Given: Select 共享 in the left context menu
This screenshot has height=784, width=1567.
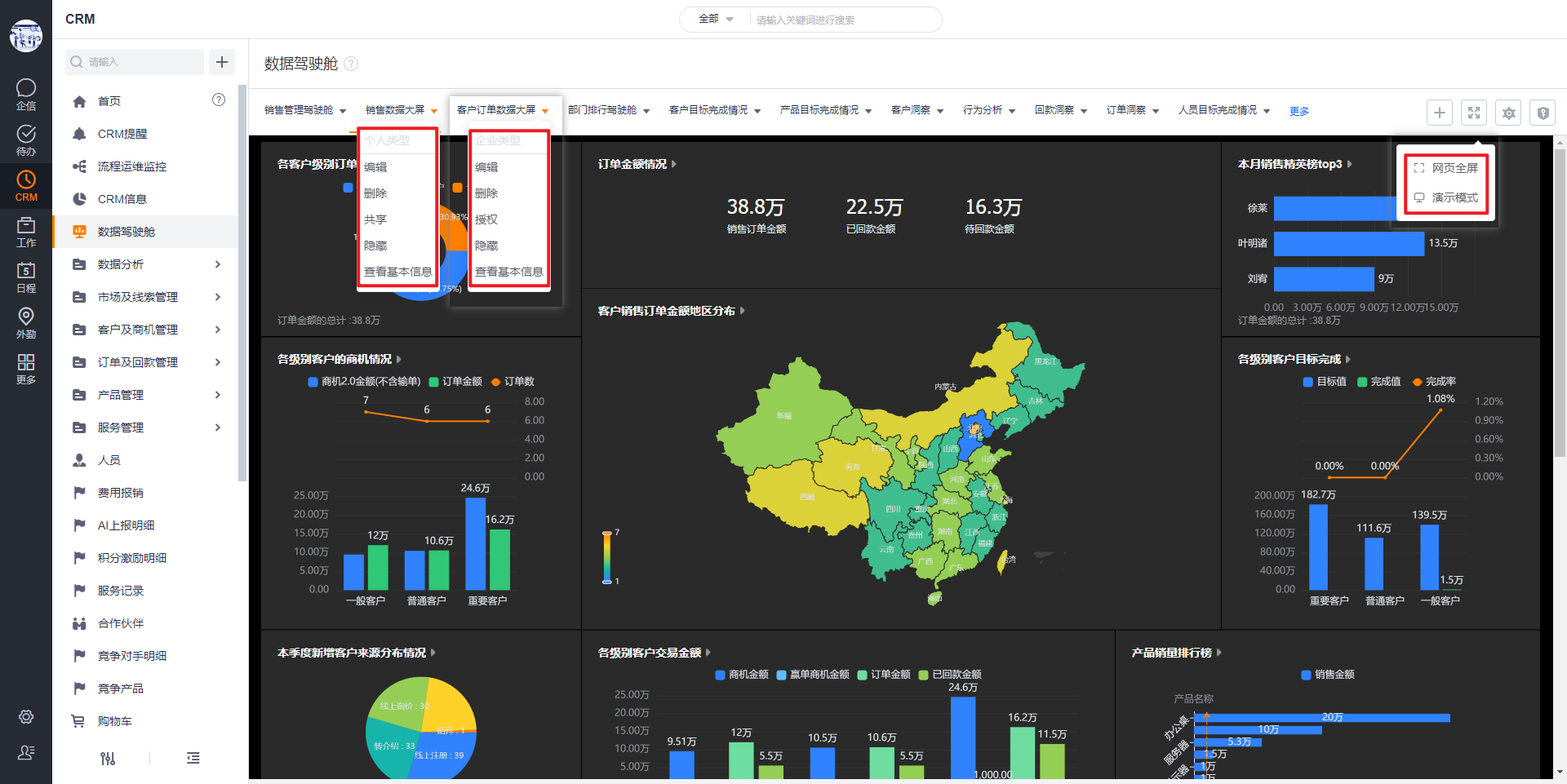Looking at the screenshot, I should (375, 219).
